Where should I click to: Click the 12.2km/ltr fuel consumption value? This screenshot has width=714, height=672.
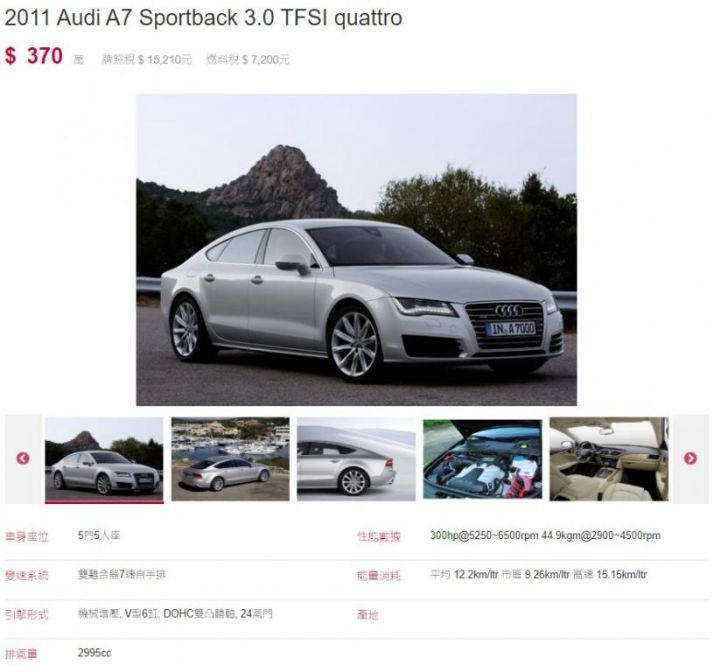click(539, 575)
